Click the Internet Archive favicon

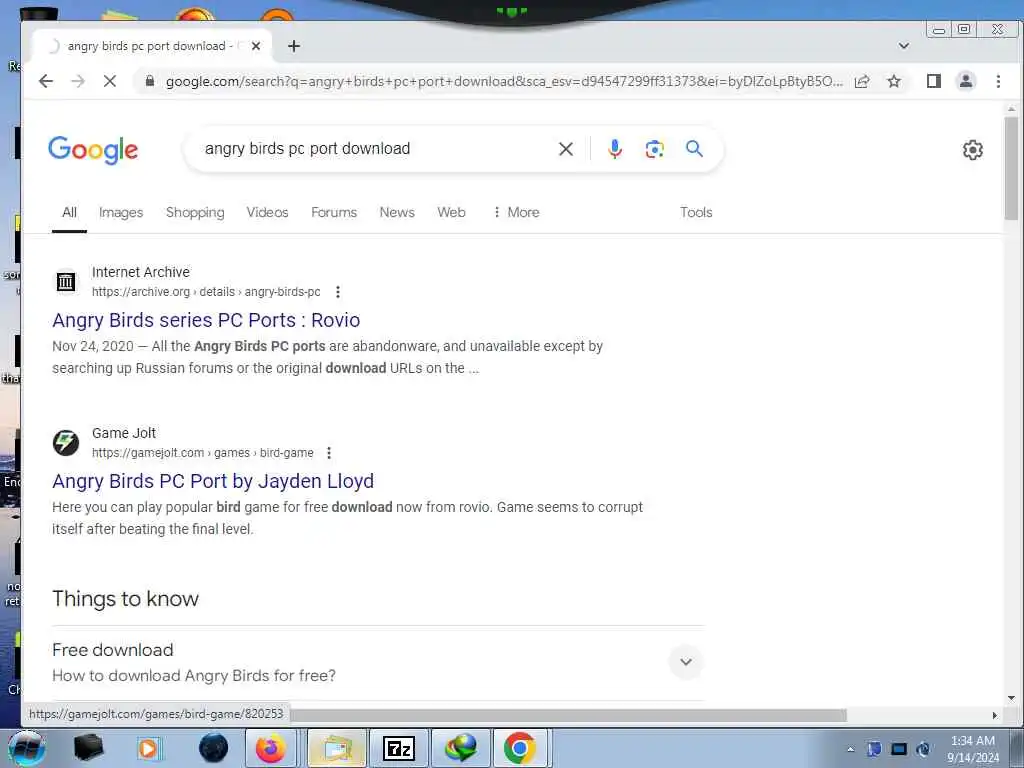point(65,281)
